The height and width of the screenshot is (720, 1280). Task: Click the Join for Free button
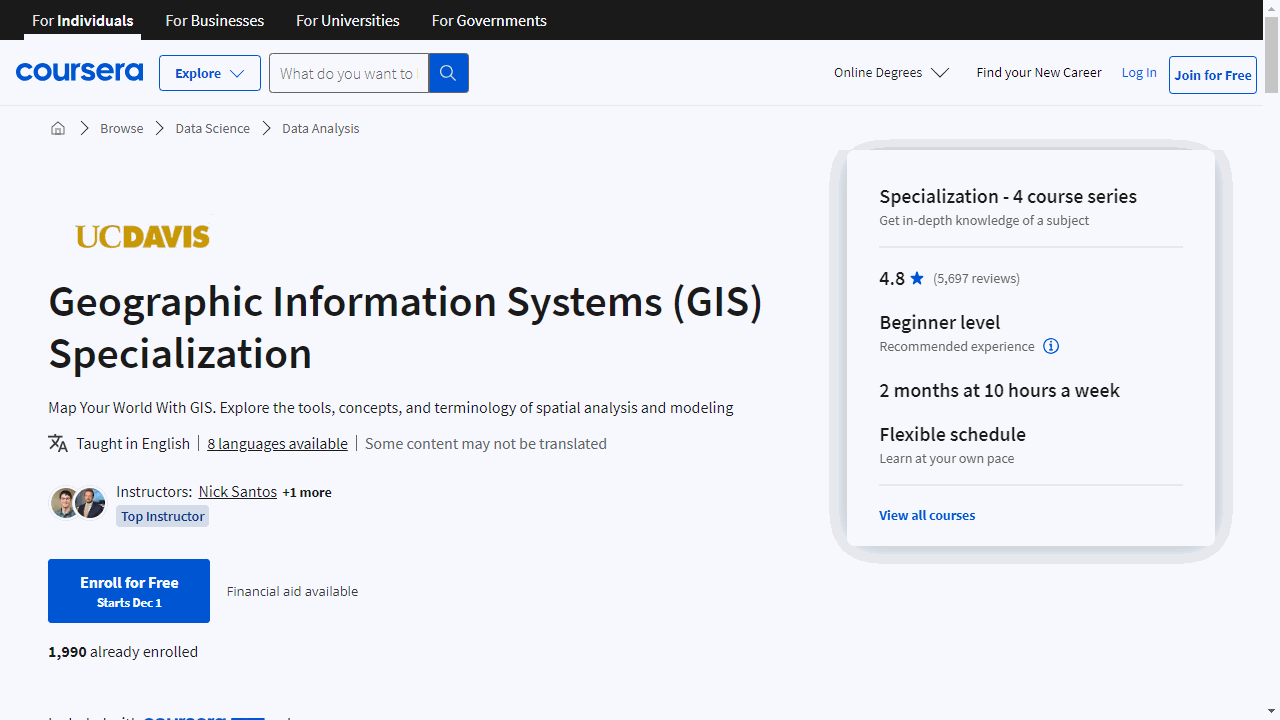1213,75
